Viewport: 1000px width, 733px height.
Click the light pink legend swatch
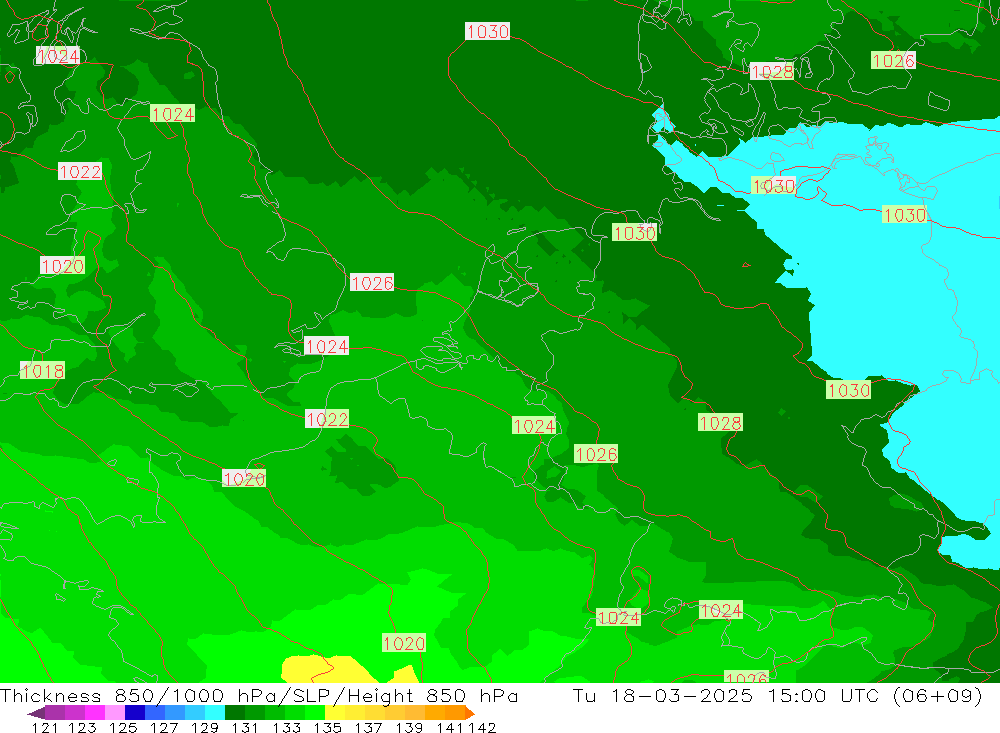115,713
